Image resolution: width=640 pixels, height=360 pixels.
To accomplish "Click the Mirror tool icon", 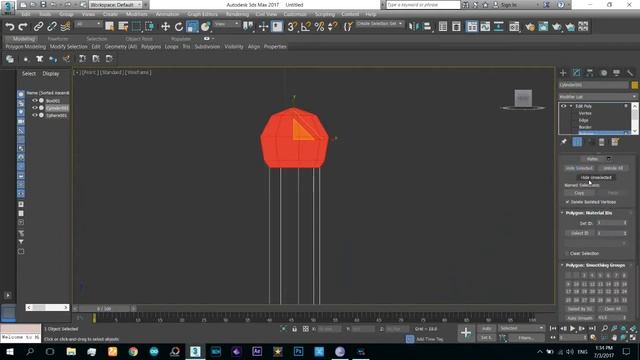I will click(x=414, y=27).
